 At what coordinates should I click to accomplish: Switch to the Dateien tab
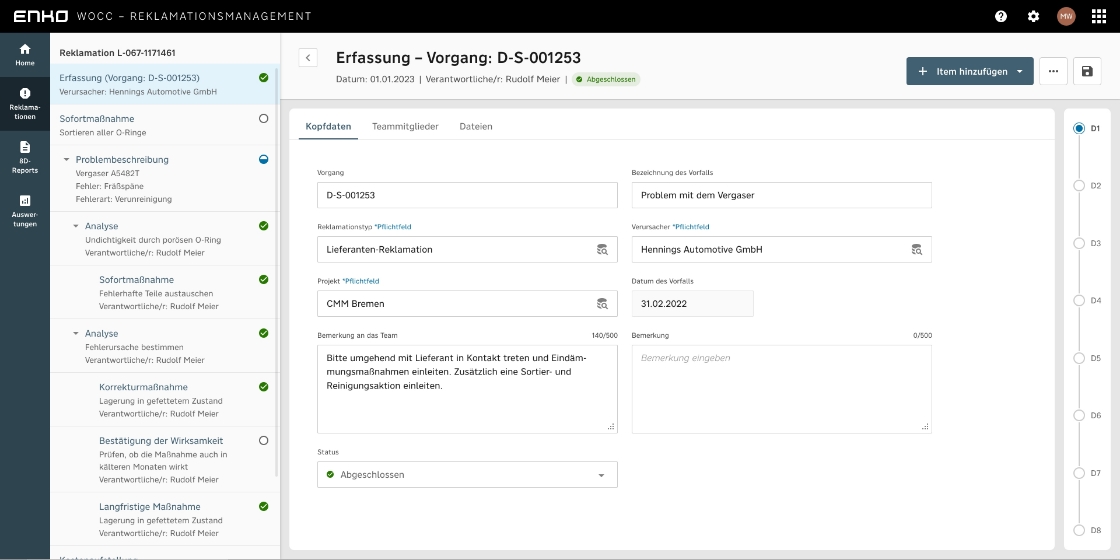tap(476, 126)
